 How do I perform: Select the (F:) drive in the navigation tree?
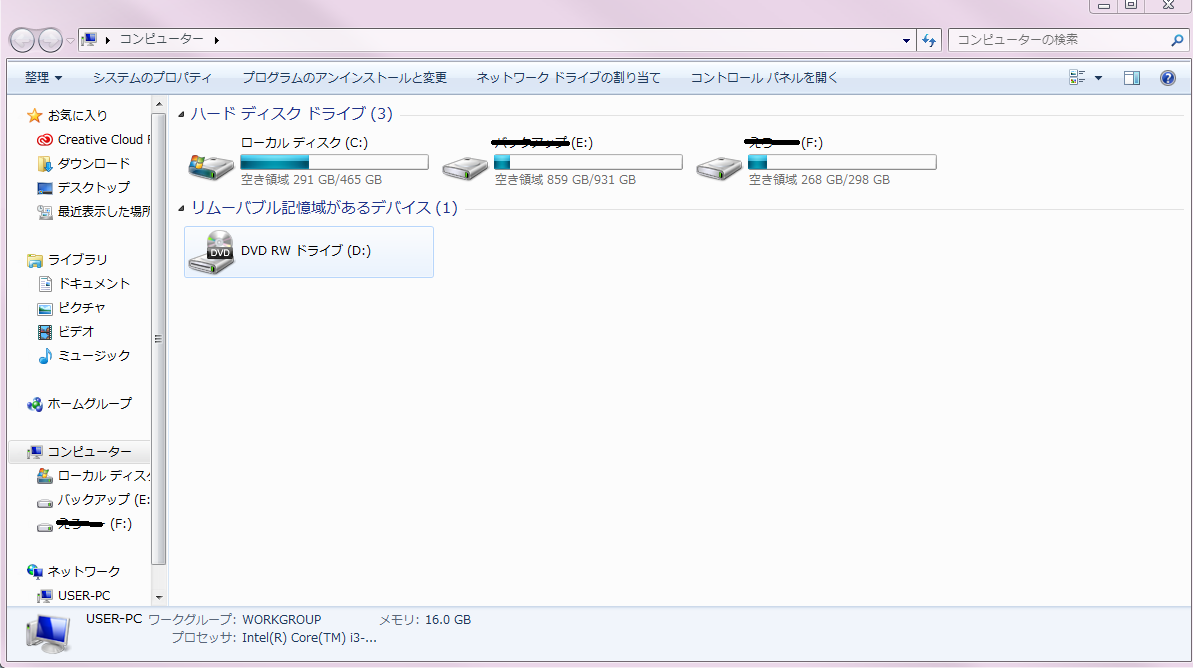click(x=84, y=524)
